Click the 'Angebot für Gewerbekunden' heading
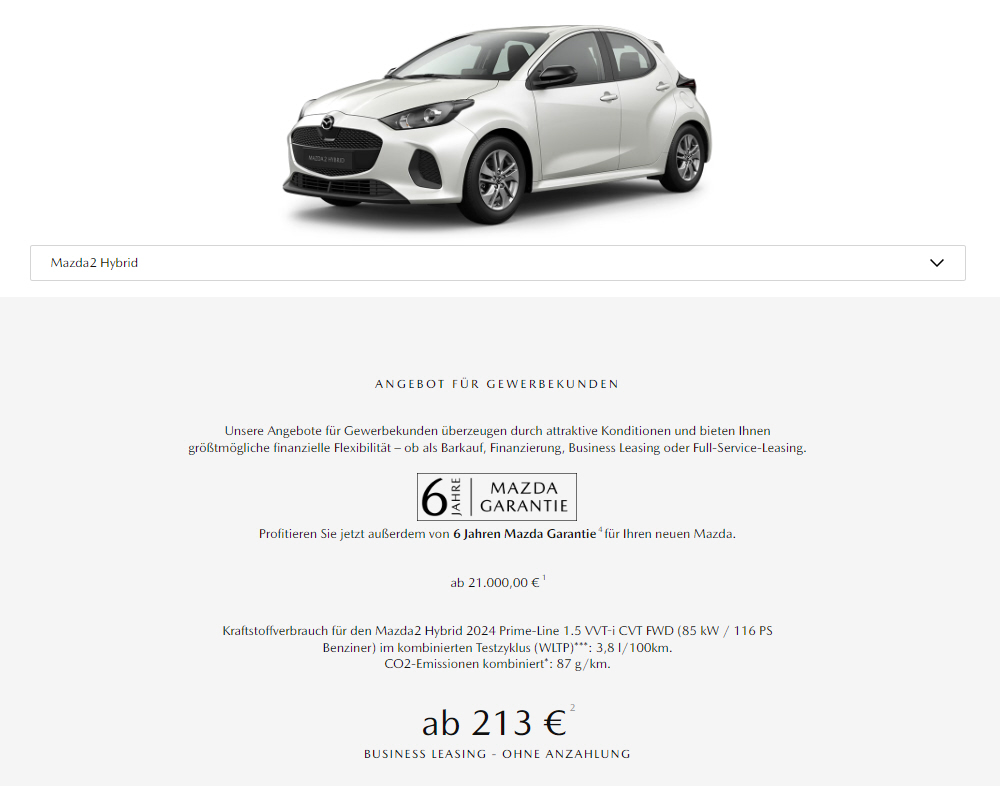The width and height of the screenshot is (1000, 786). pos(497,384)
